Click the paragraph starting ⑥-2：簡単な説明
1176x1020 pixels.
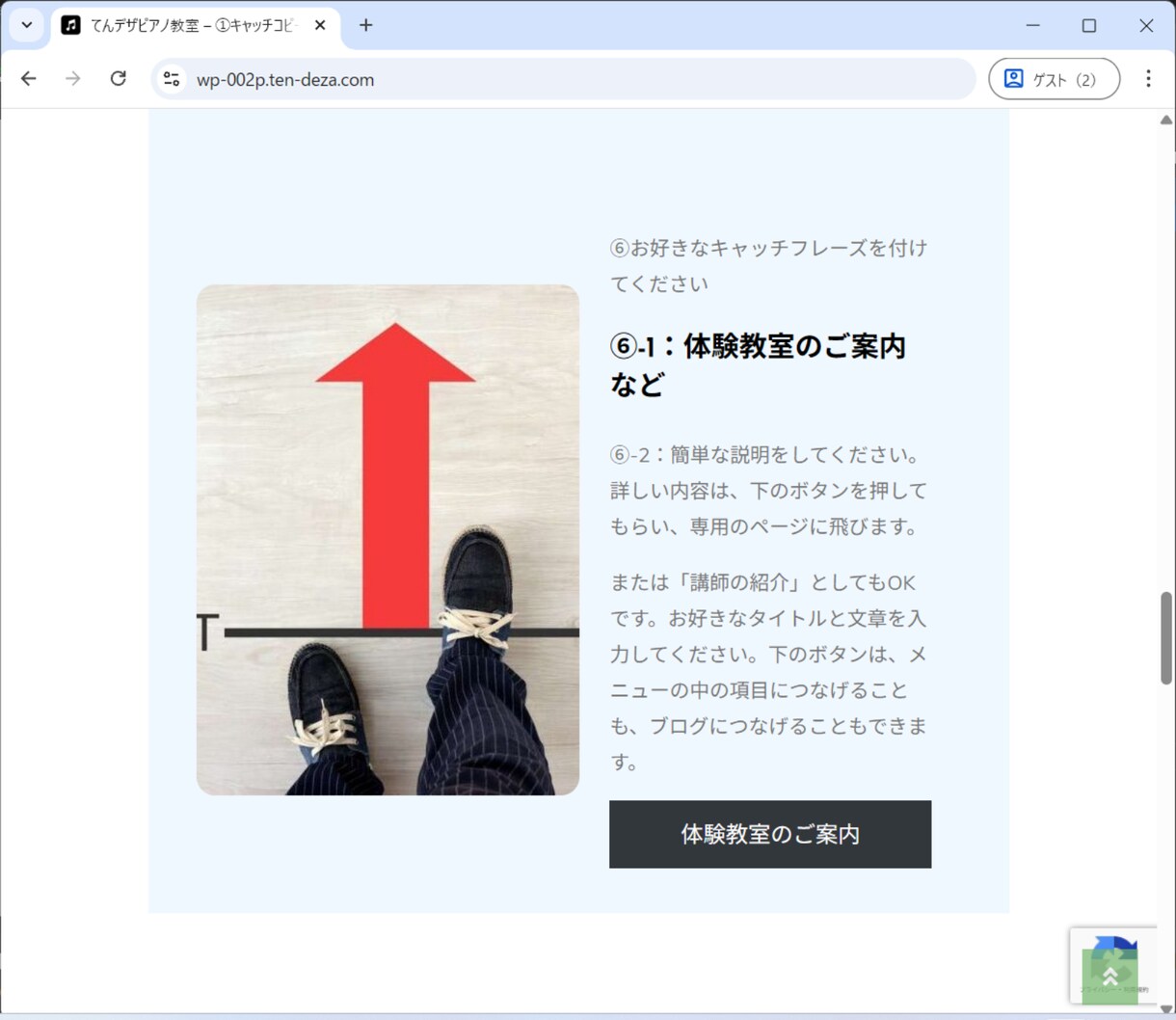[768, 491]
